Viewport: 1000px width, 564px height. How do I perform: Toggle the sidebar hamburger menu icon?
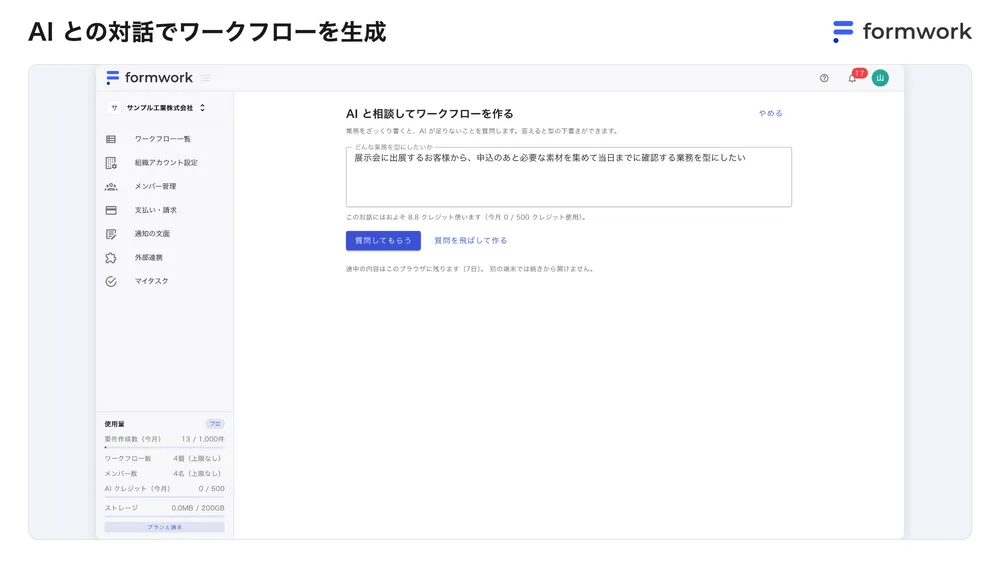point(206,78)
